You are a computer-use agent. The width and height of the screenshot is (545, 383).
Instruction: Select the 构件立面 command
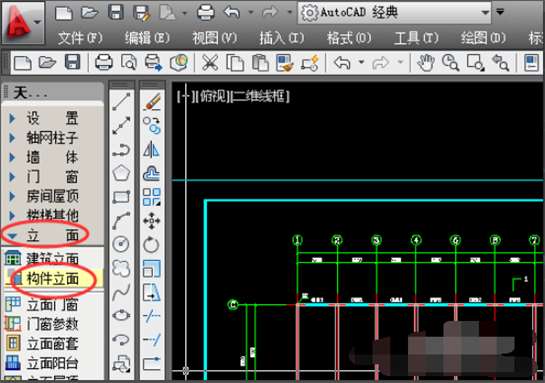coord(52,278)
